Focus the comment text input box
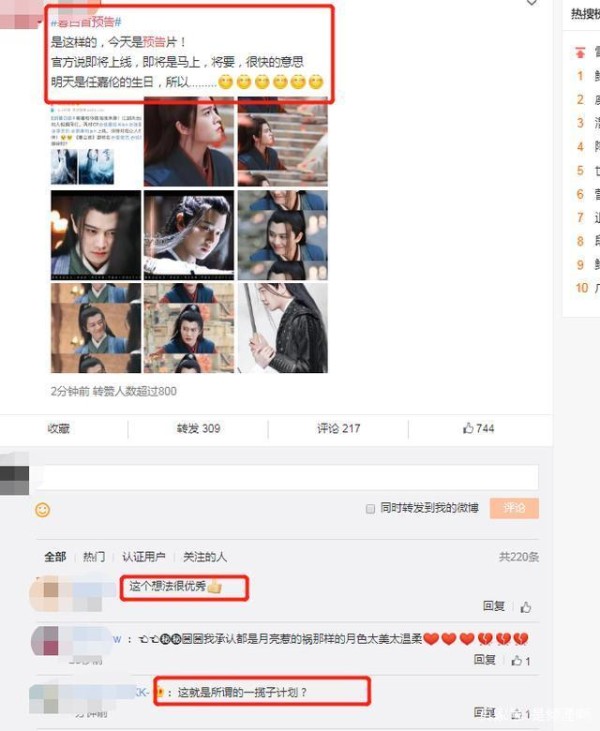 [288, 477]
